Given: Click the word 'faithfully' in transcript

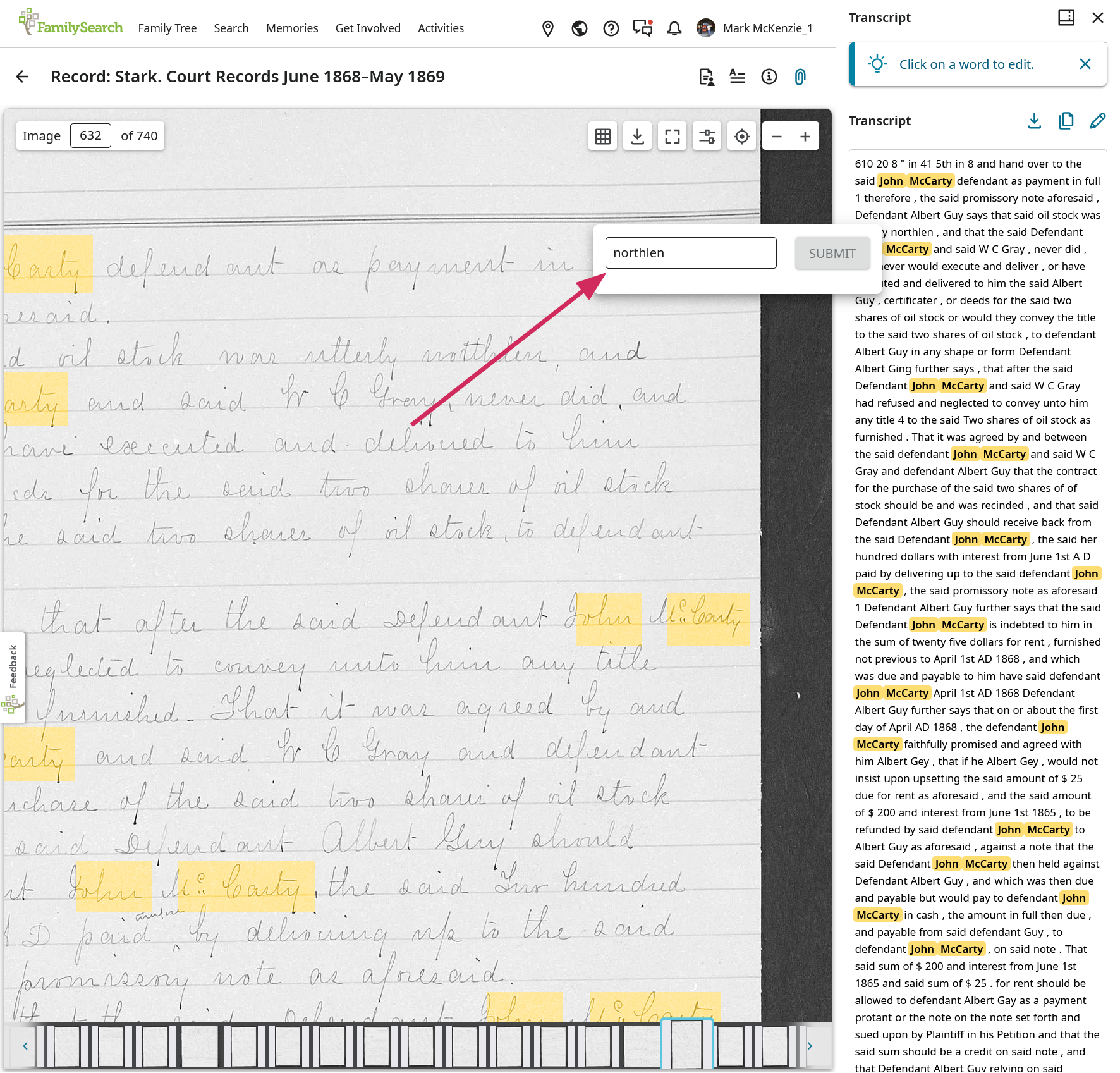Looking at the screenshot, I should pos(926,744).
